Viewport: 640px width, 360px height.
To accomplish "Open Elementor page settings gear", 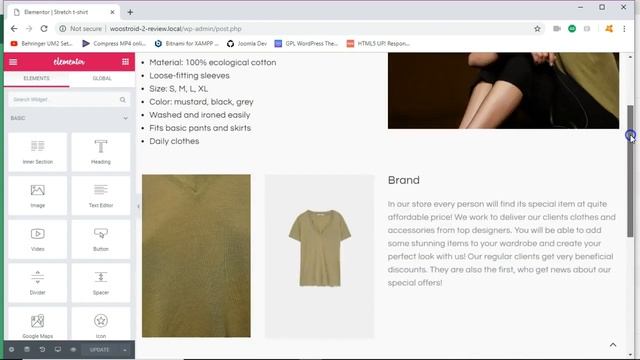I will (11, 350).
